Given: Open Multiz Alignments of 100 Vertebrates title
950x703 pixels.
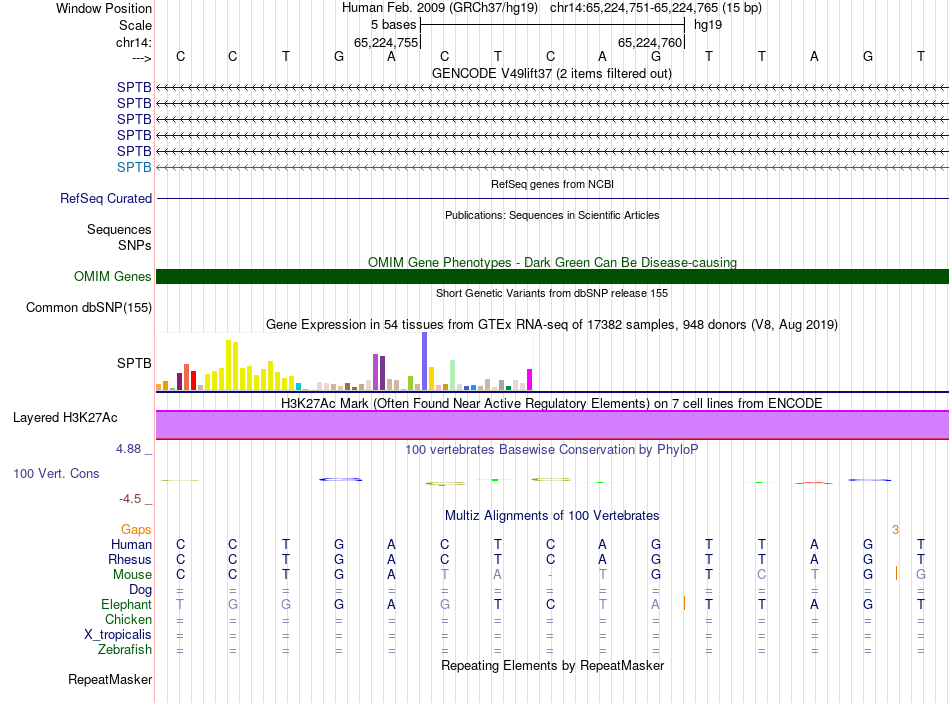Looking at the screenshot, I should [552, 516].
